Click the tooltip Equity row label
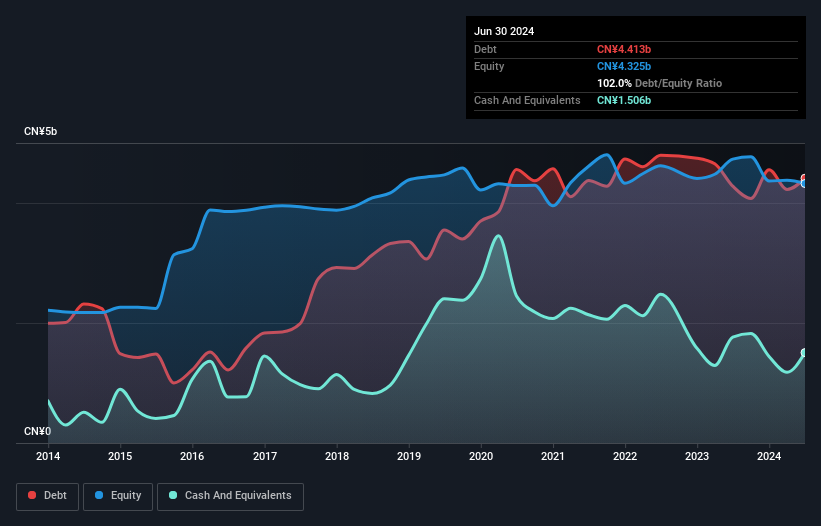Image resolution: width=821 pixels, height=526 pixels. tap(489, 66)
